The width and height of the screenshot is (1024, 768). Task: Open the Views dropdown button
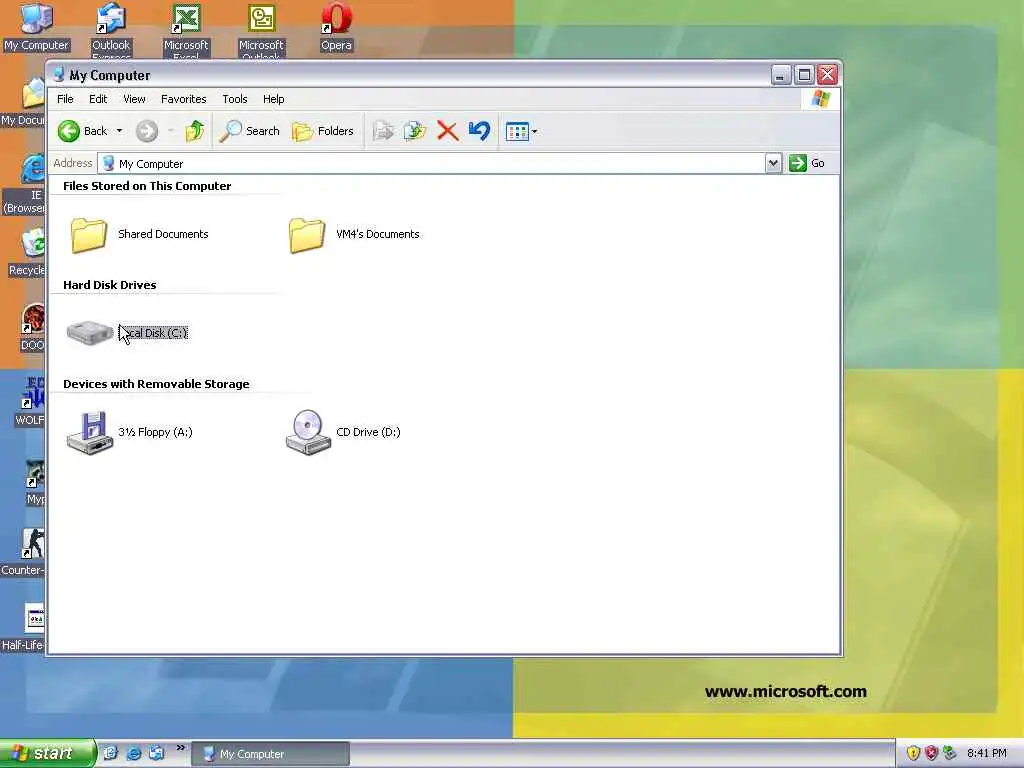522,131
